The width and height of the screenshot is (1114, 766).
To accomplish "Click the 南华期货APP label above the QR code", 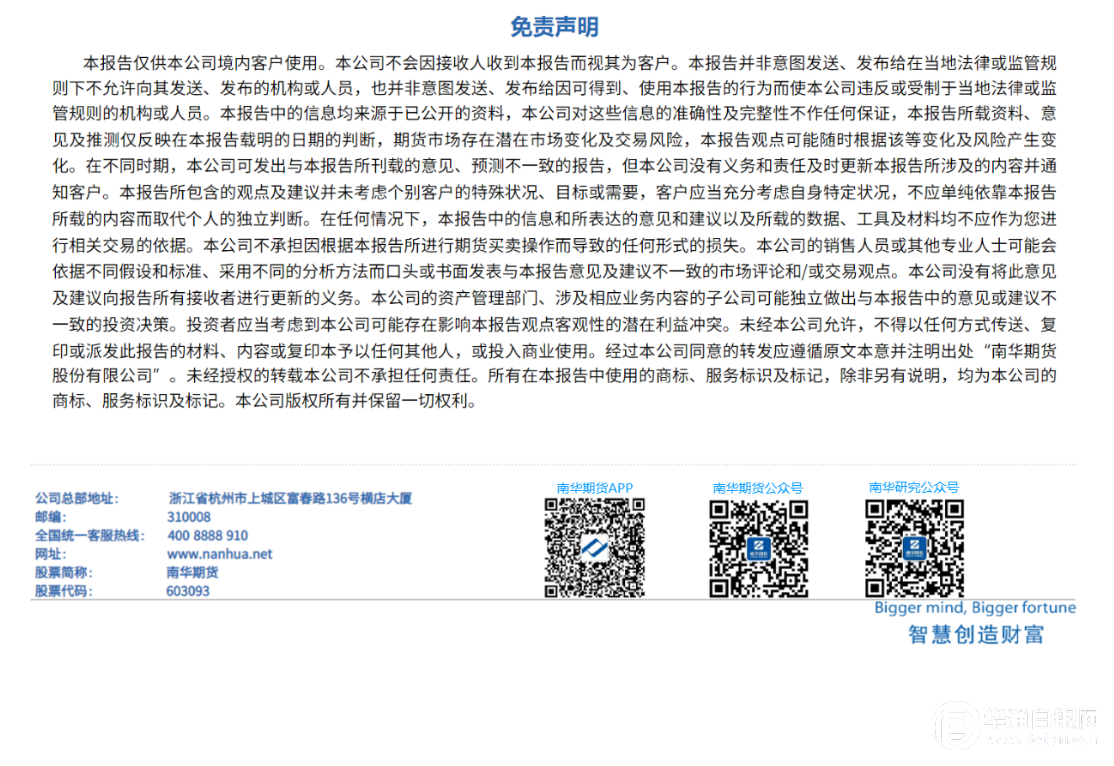I will point(594,488).
